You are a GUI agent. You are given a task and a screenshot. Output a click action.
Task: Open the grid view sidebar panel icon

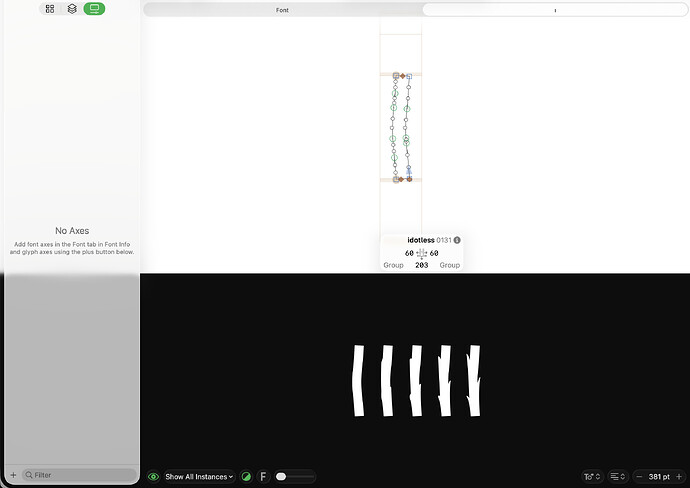[50, 9]
